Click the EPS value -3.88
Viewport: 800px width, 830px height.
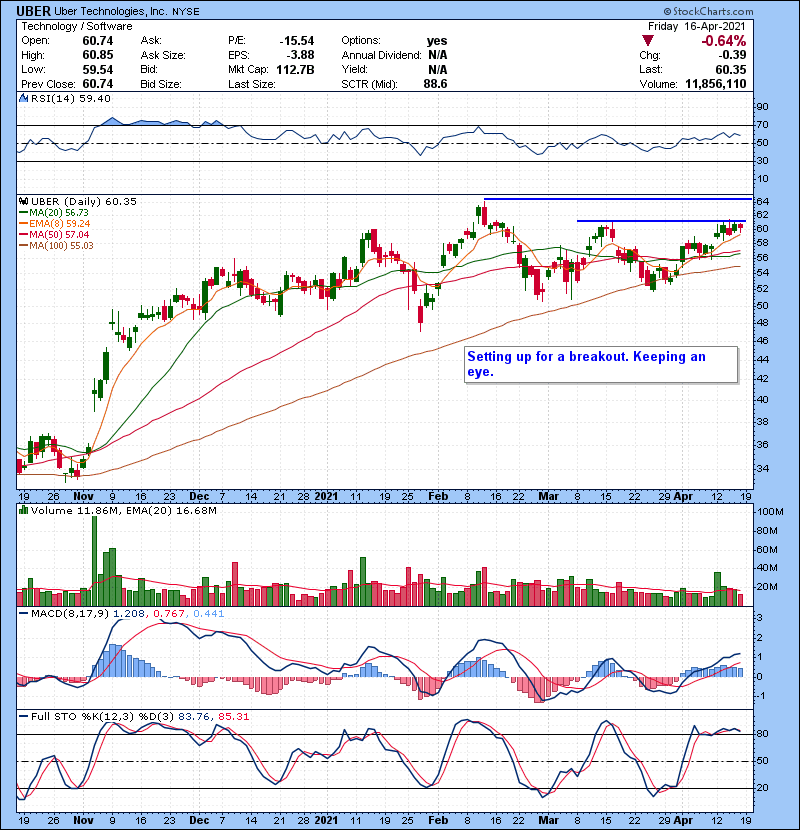click(300, 55)
